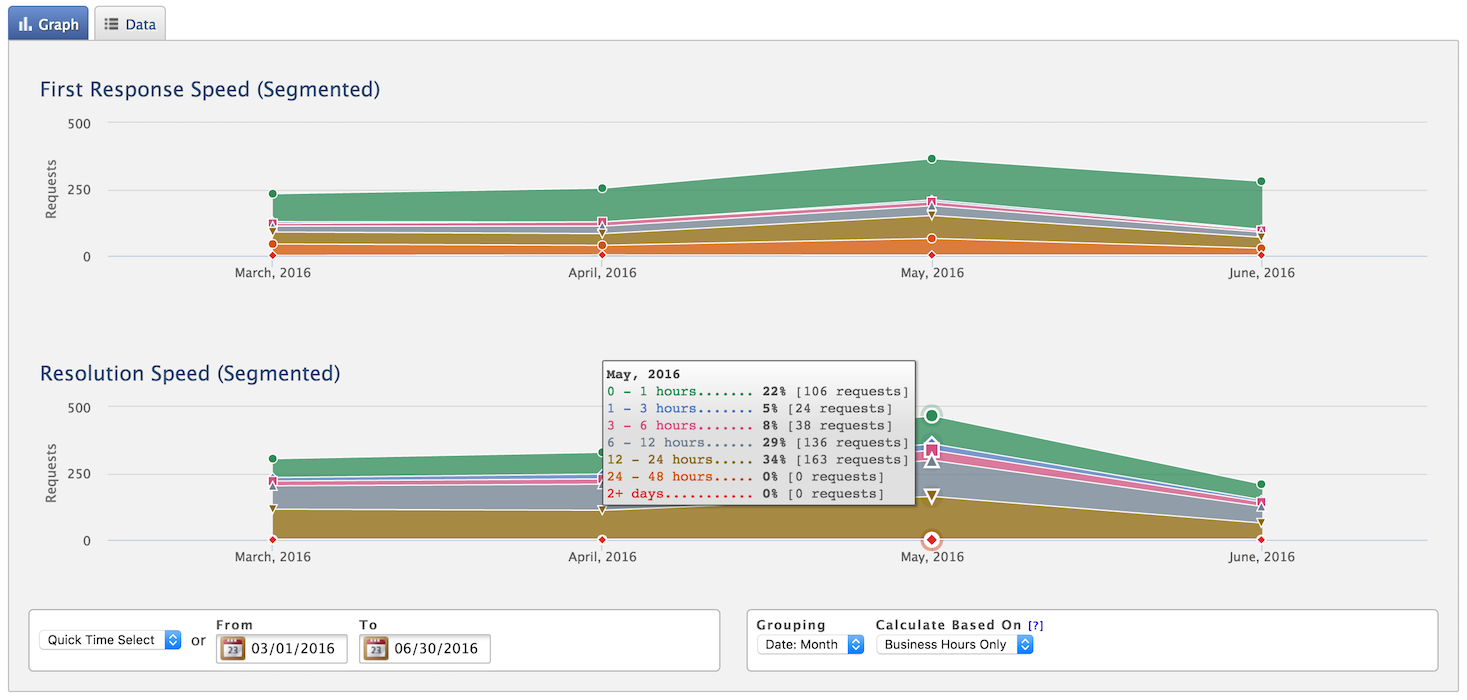1467x700 pixels.
Task: Click the [?] help link
Action: [x=1036, y=625]
